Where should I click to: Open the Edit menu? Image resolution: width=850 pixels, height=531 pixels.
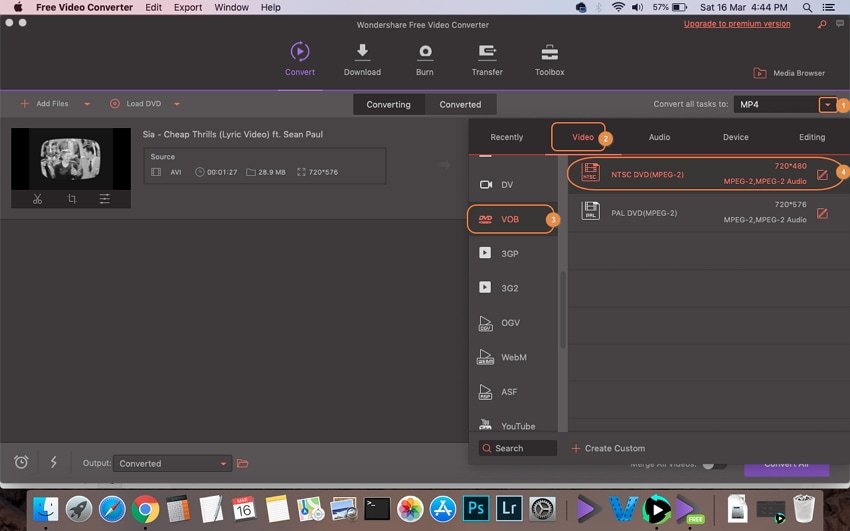153,7
